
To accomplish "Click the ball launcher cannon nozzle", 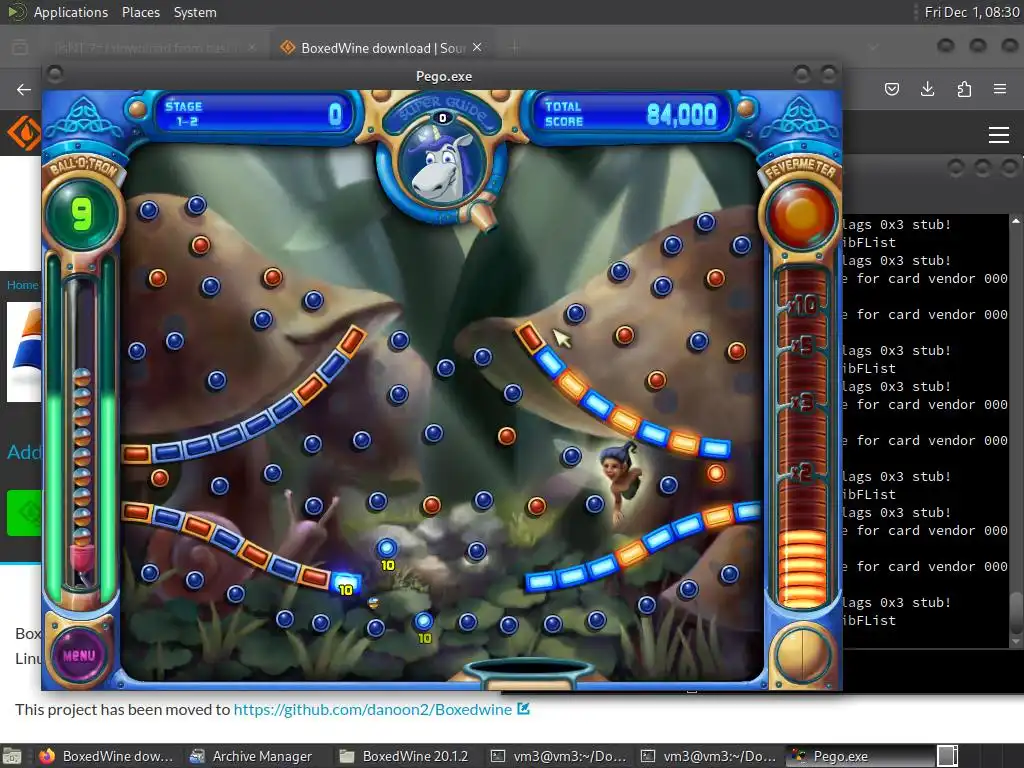I will [483, 216].
